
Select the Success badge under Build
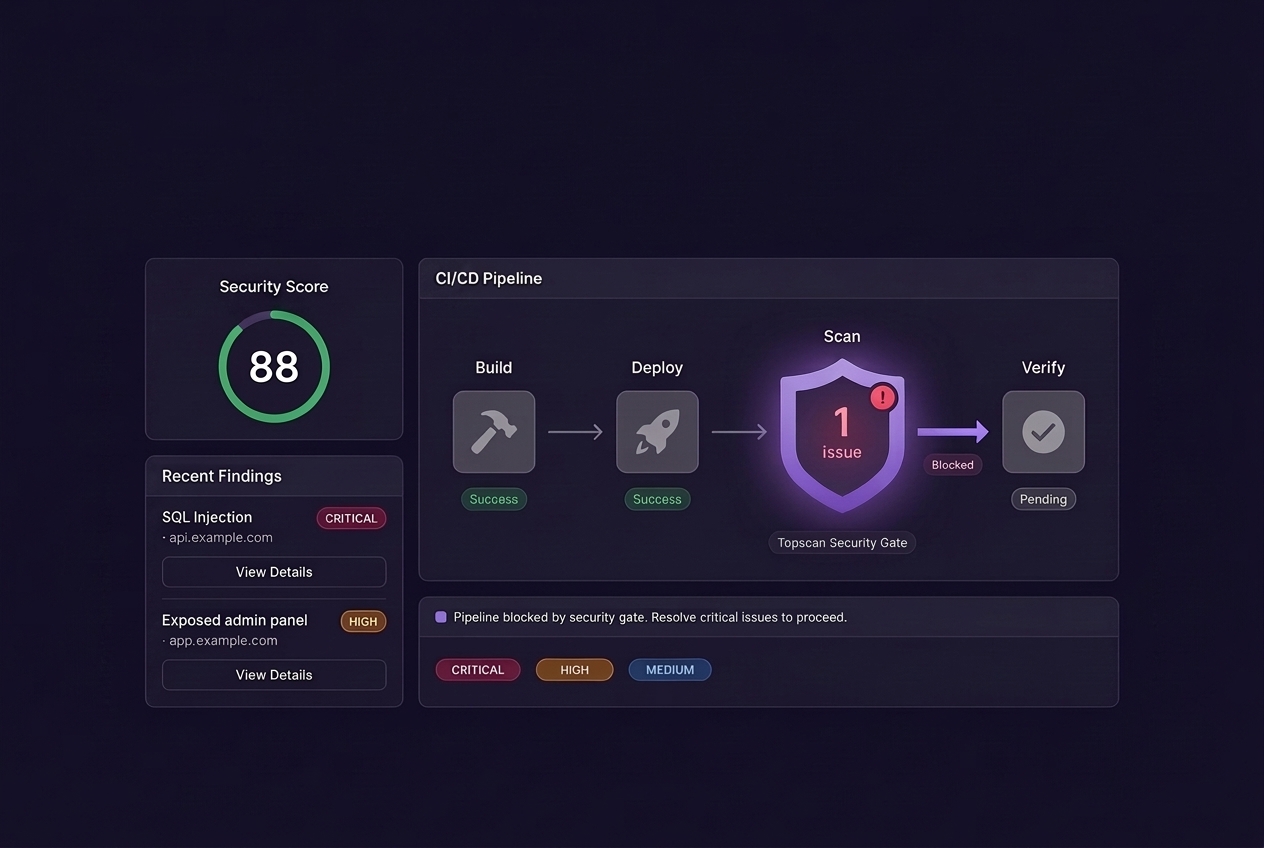click(494, 499)
